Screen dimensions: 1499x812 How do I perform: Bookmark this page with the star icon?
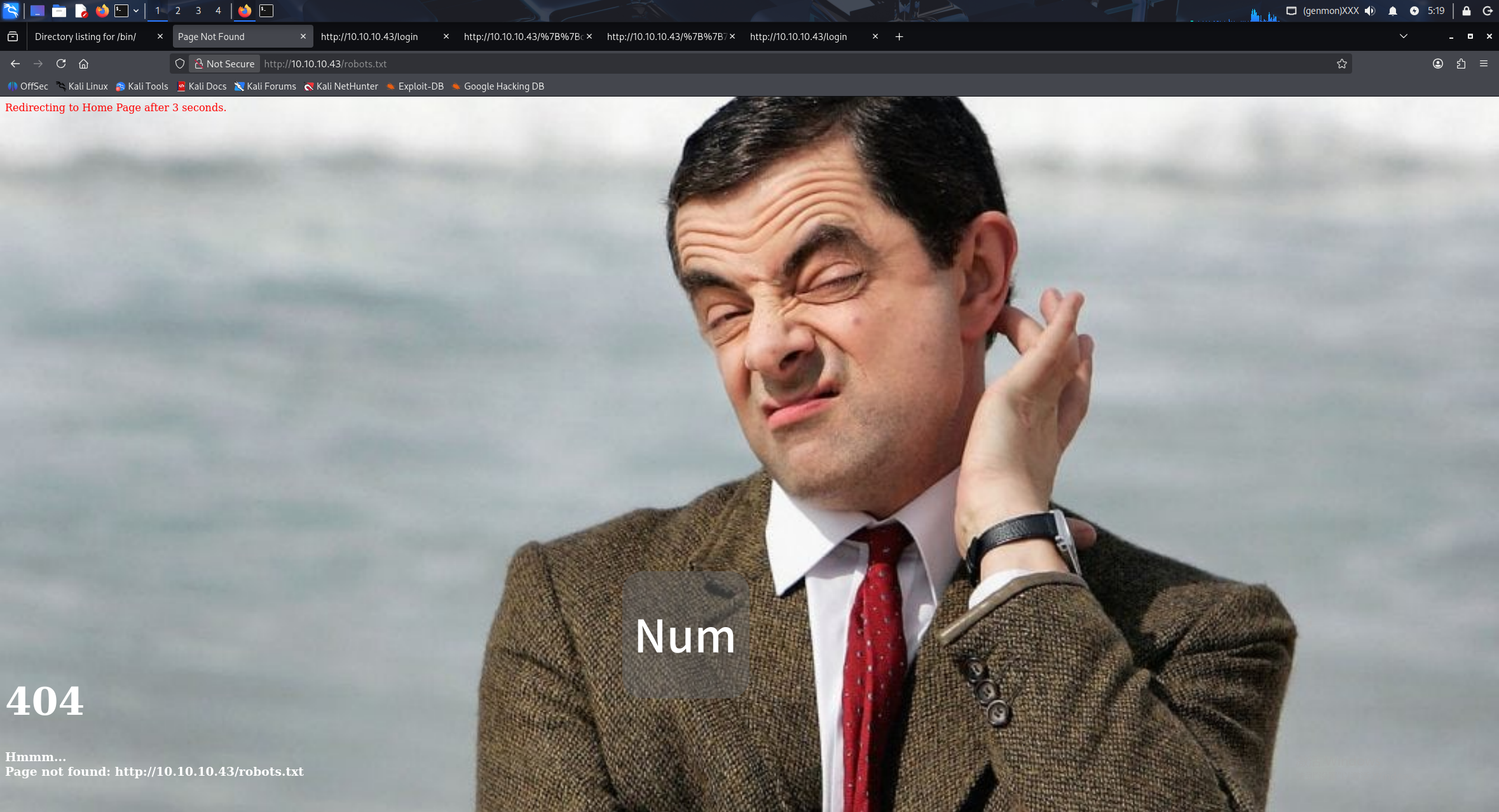[x=1342, y=64]
